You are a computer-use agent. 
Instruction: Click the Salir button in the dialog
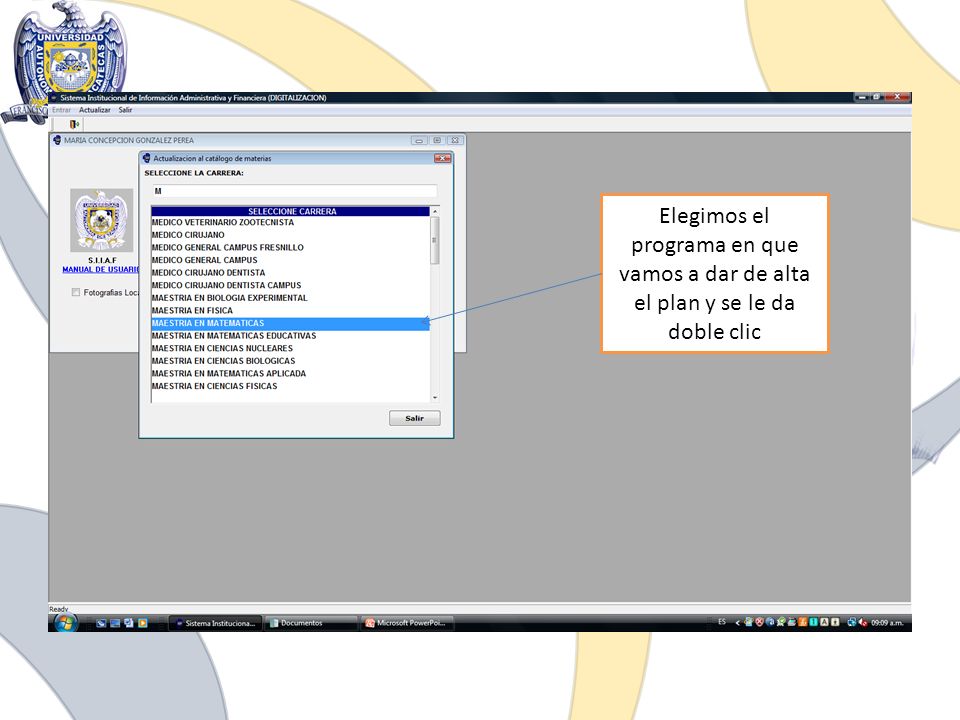pyautogui.click(x=414, y=418)
